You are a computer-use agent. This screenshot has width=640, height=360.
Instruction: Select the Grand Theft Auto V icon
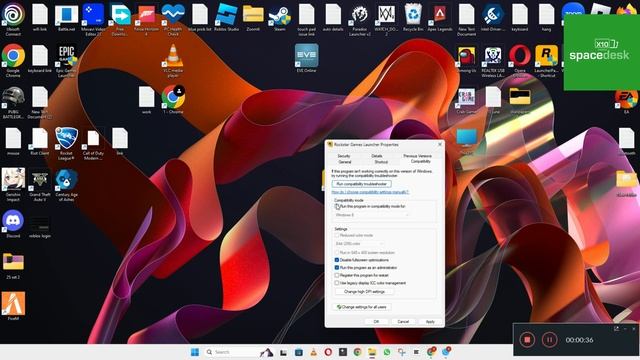(x=40, y=184)
